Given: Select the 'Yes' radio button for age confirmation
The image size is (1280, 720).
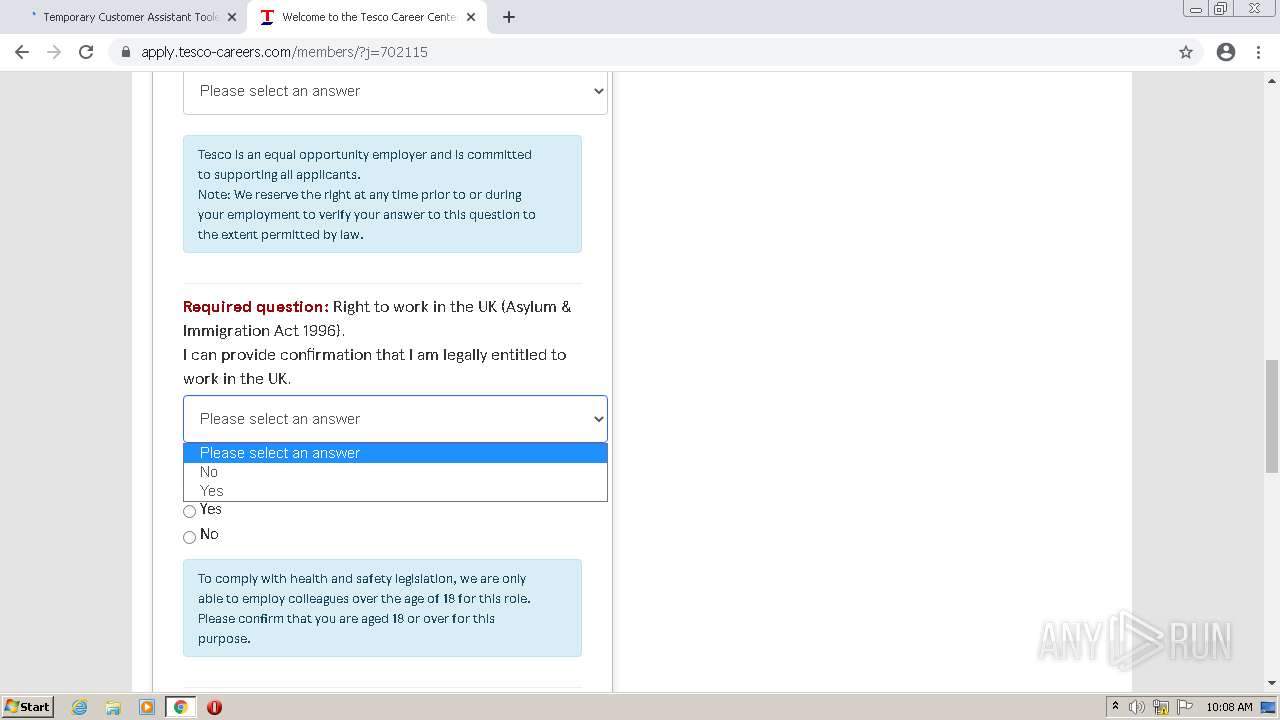Looking at the screenshot, I should tap(189, 511).
